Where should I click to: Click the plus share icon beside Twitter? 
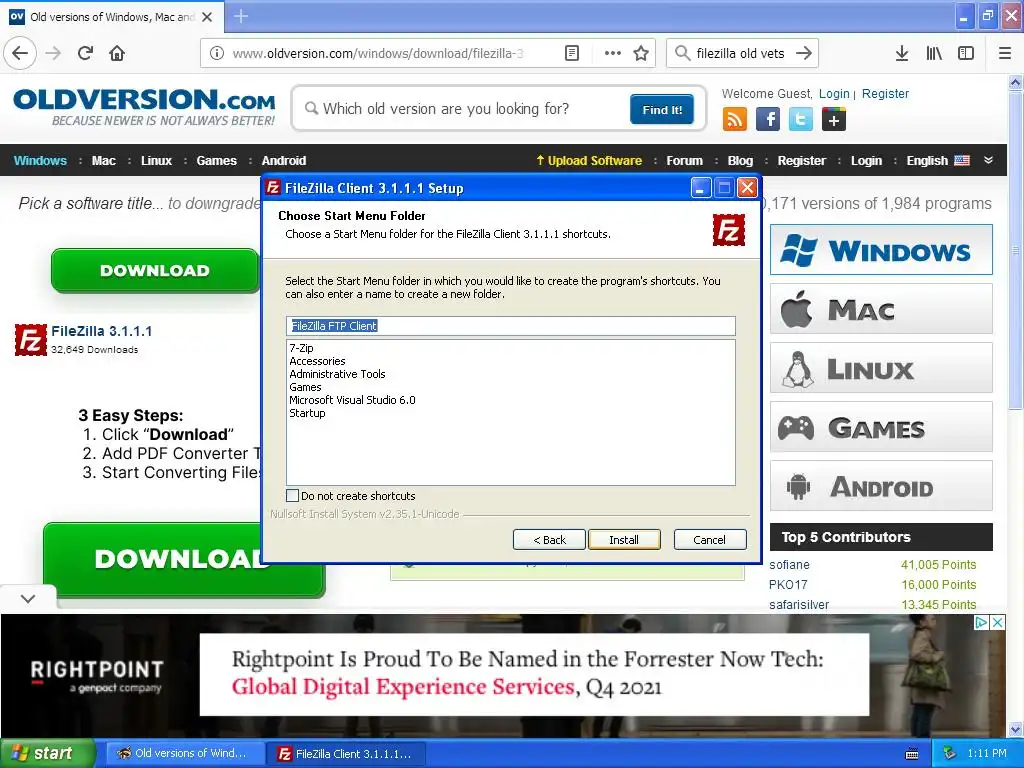834,120
